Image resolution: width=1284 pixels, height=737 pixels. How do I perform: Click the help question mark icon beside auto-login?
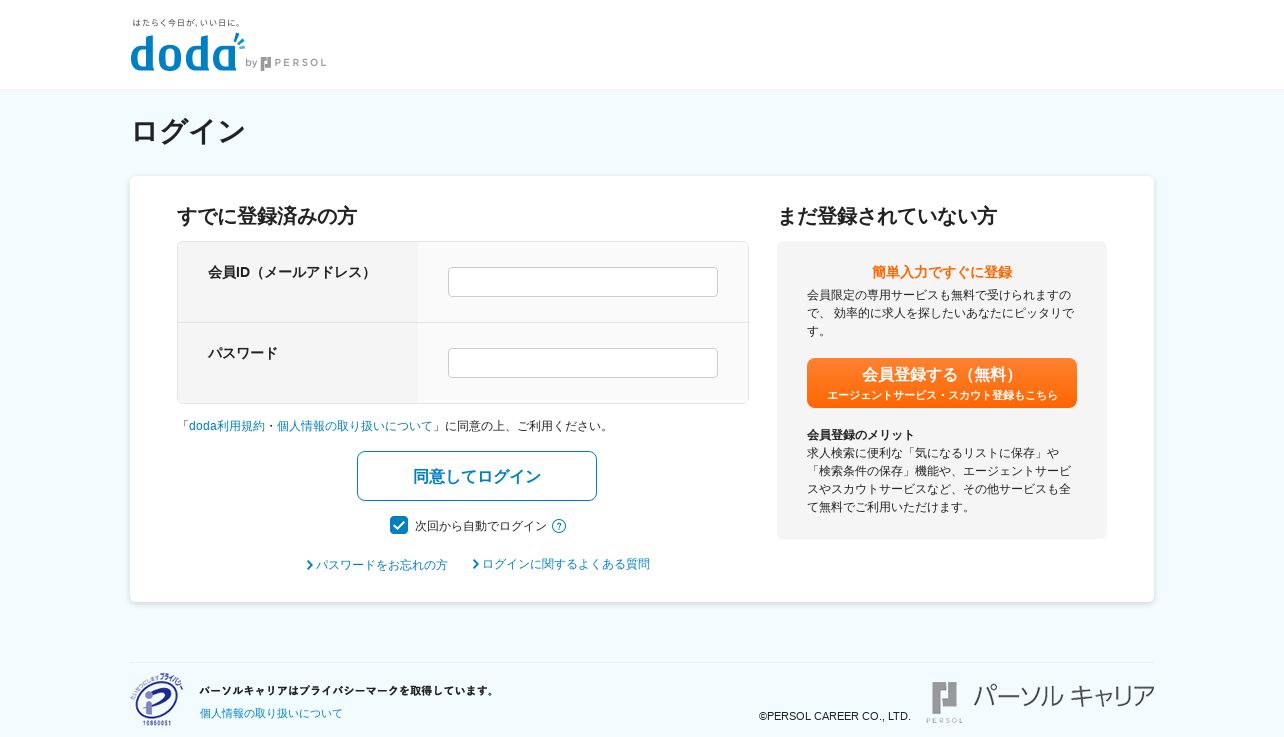[x=559, y=526]
